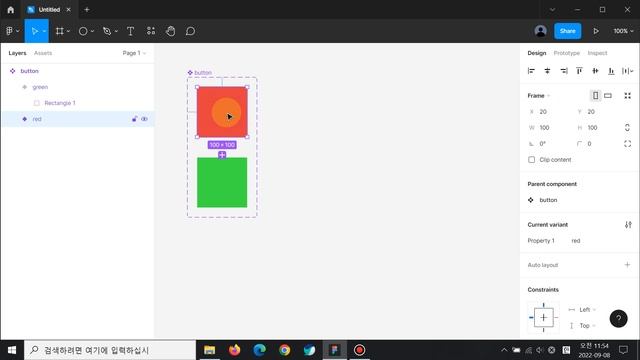Screen dimensions: 640x360
Task: Open new tab with plus
Action: click(87, 9)
